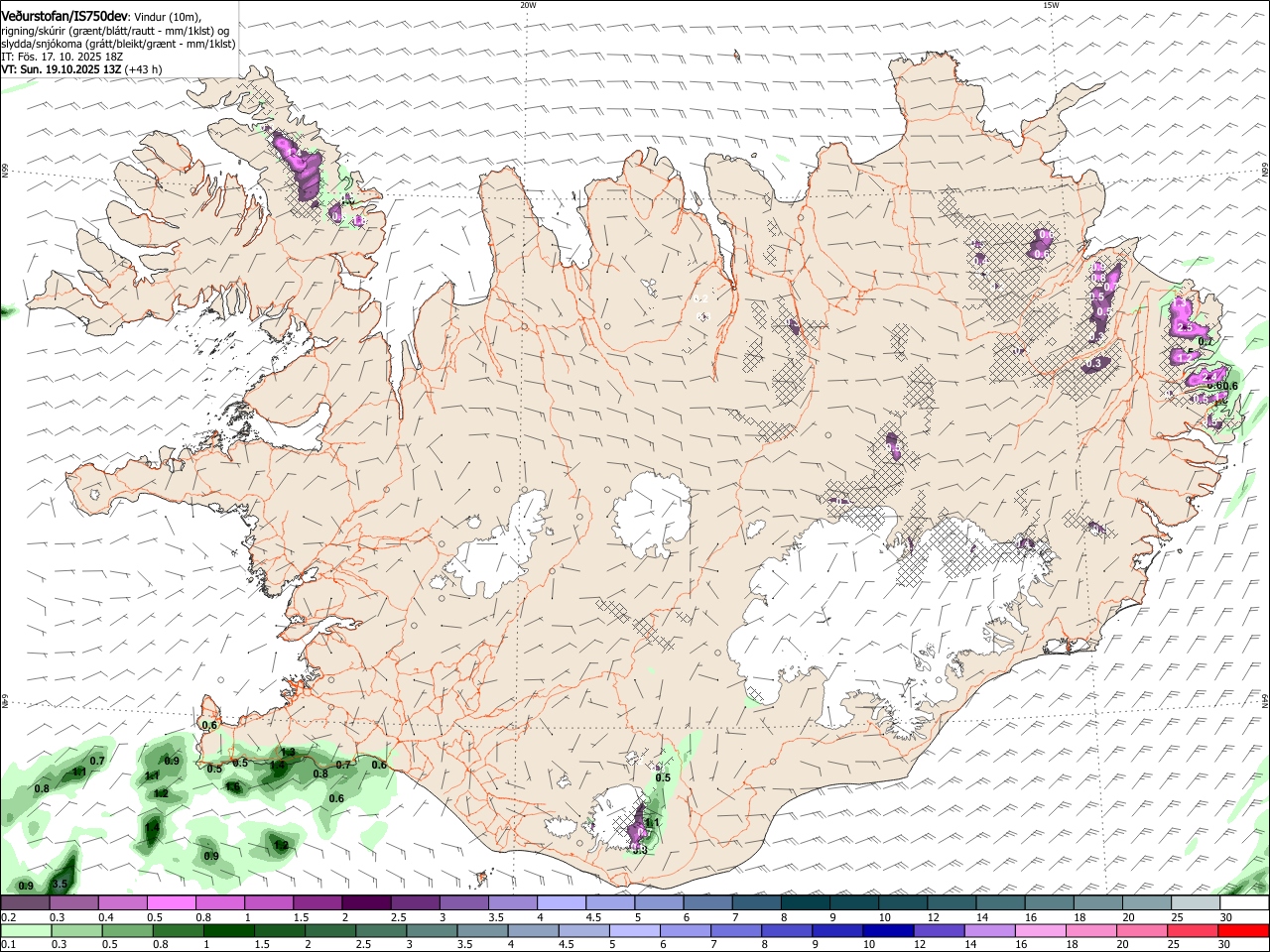Pick the pale green 0.1 swatch in rain scale

click(x=26, y=930)
